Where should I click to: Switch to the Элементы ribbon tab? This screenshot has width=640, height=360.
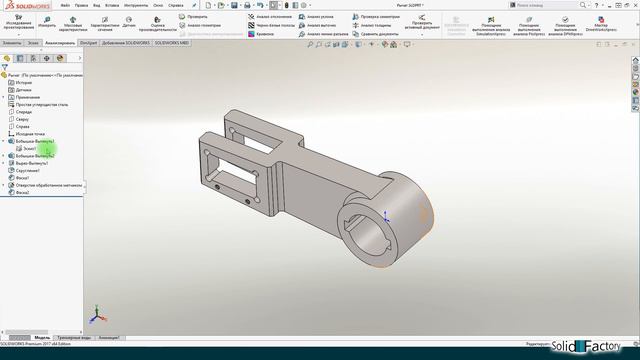(x=12, y=43)
